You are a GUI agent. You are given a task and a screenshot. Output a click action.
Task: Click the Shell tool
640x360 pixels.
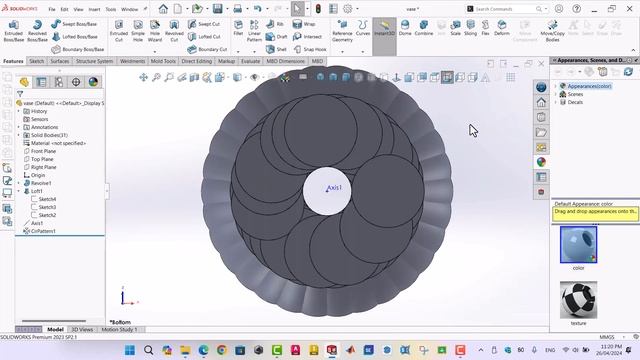276,49
